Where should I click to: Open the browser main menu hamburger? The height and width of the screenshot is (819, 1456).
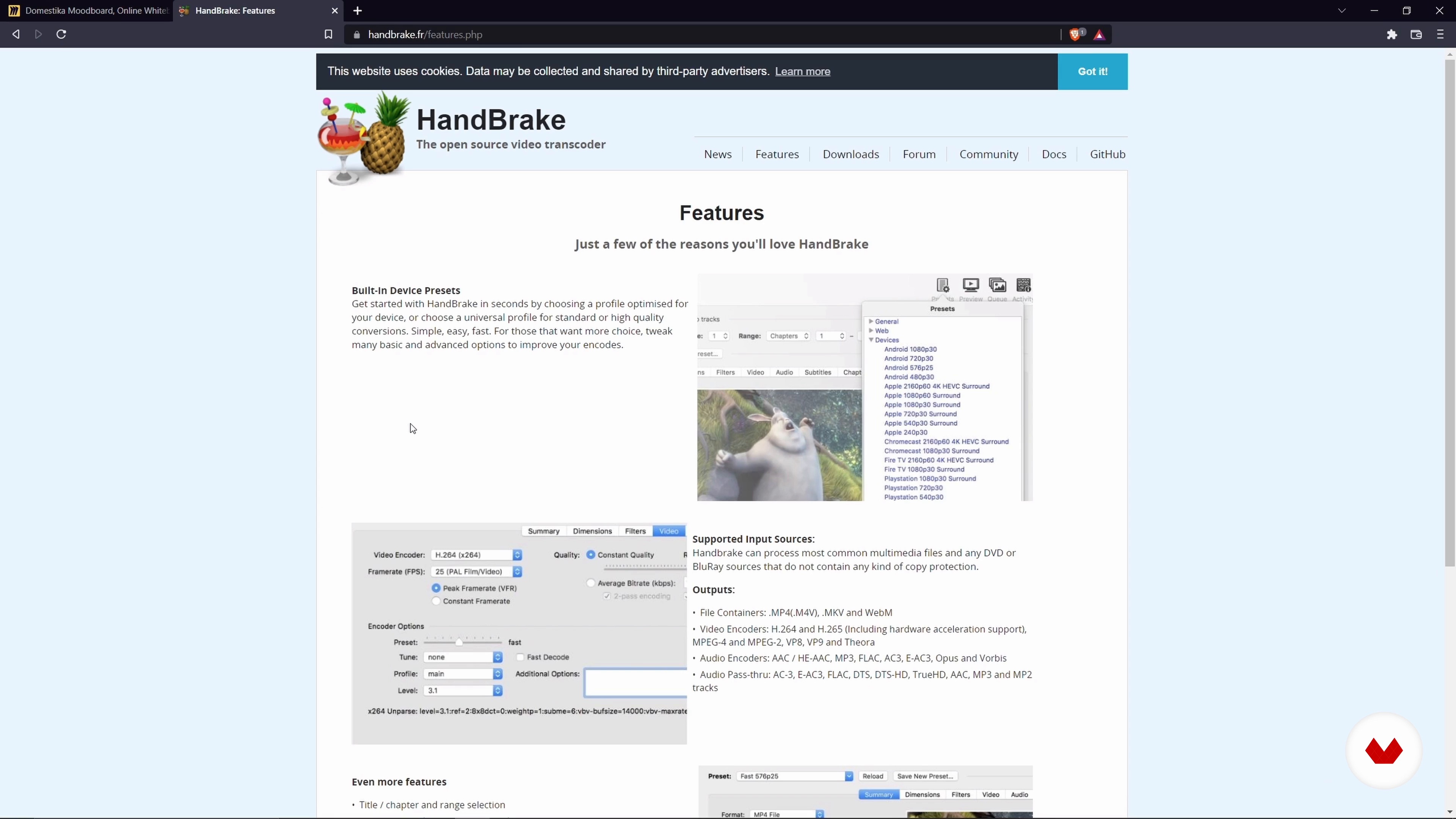coord(1440,35)
